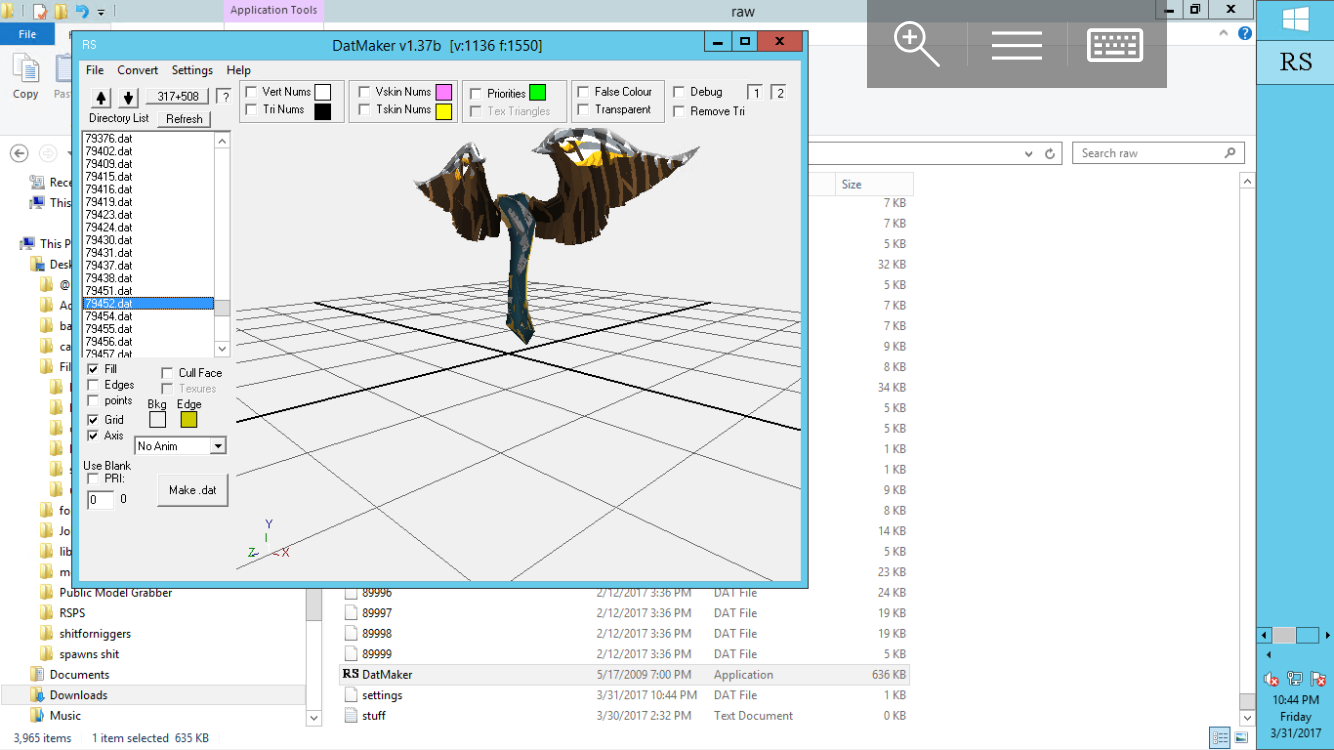Open the Action Center flag icon

coord(1319,679)
